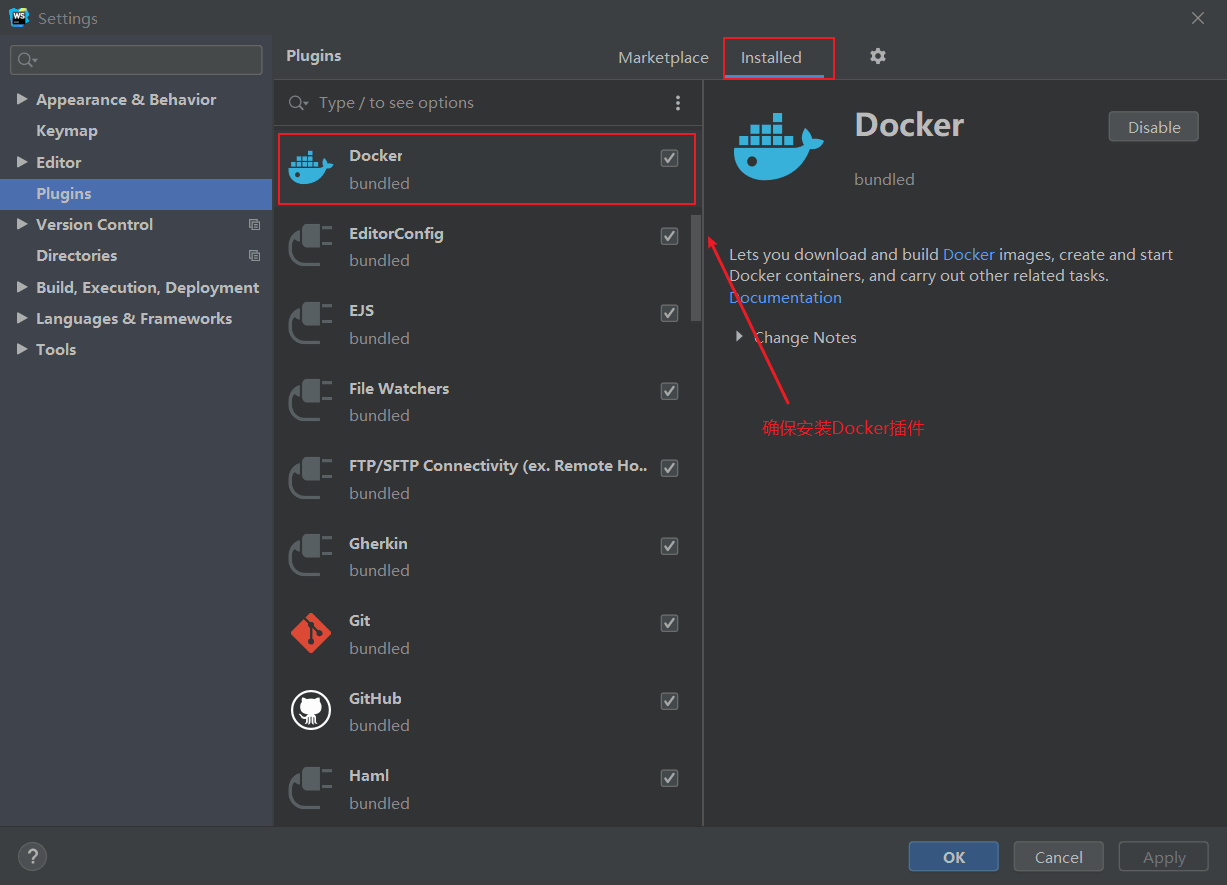Open the Docker Documentation link

(x=785, y=297)
